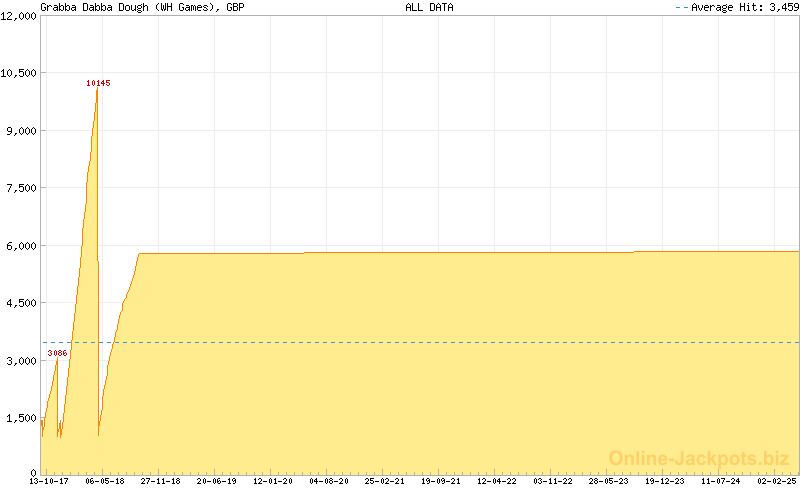Click the 10,500 y-axis value
800x490 pixels.
point(20,73)
